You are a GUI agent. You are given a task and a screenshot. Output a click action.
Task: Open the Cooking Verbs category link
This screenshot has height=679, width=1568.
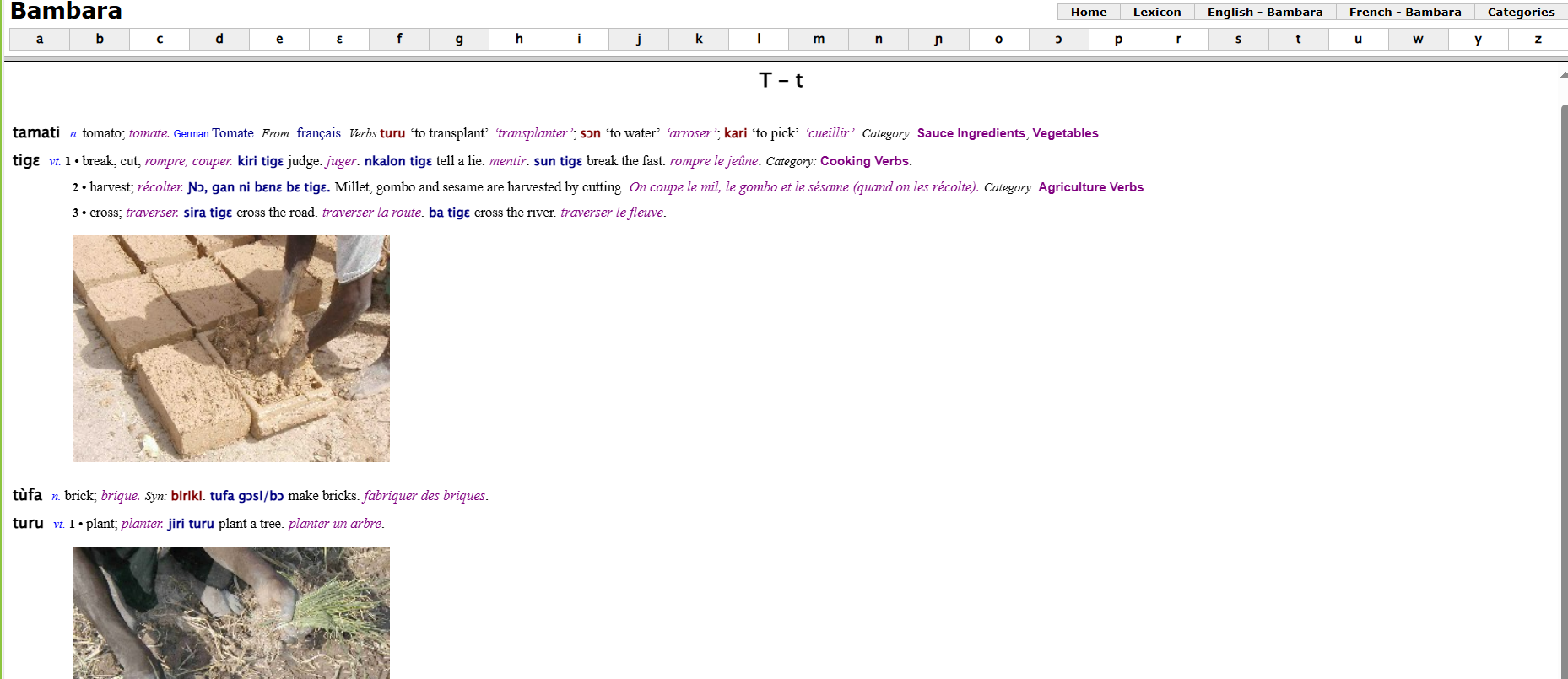[x=864, y=161]
